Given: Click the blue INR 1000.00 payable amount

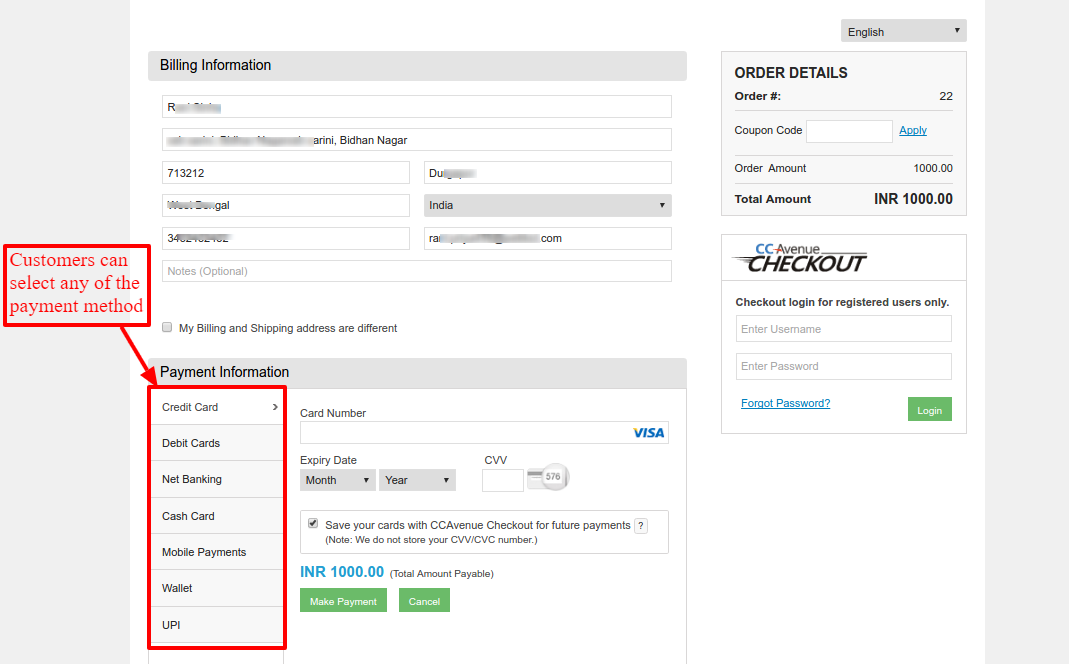Looking at the screenshot, I should tap(342, 572).
